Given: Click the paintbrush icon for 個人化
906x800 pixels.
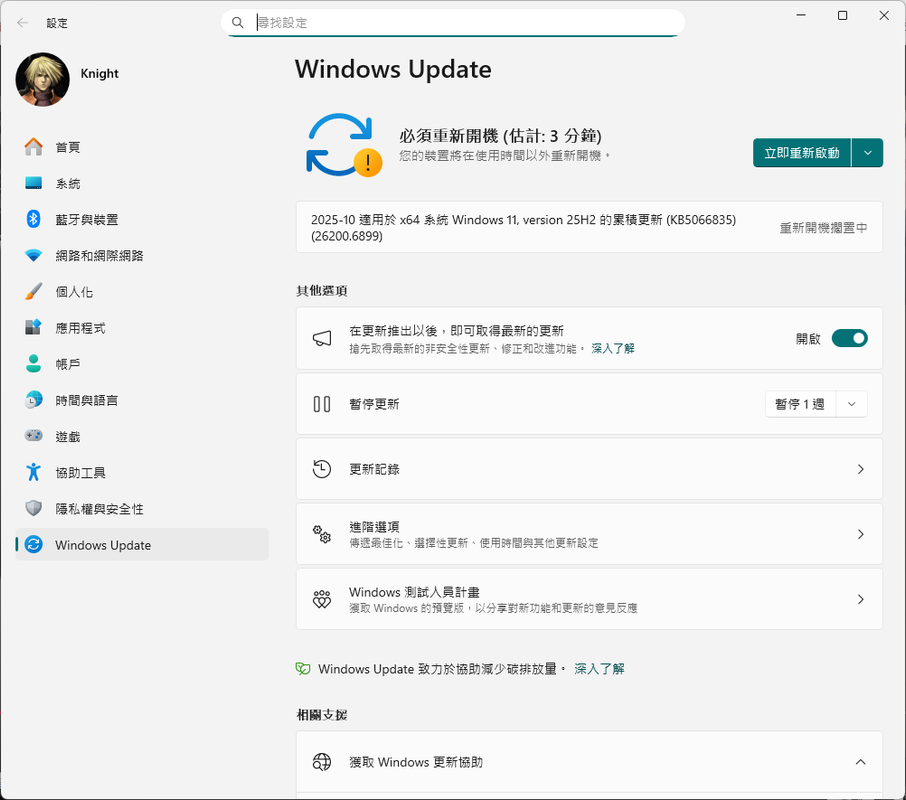Looking at the screenshot, I should click(x=34, y=291).
